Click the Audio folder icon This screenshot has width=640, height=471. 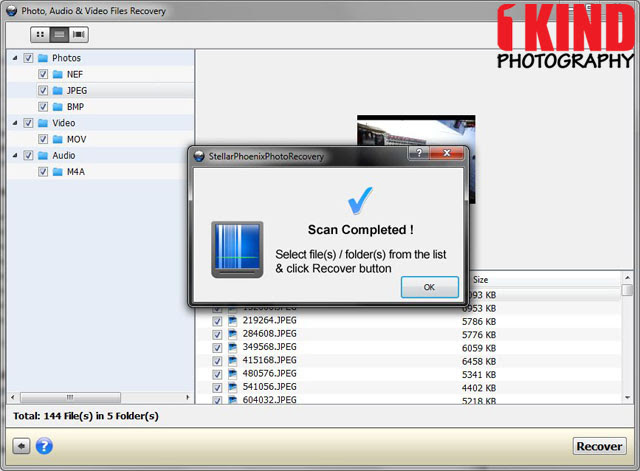(x=43, y=156)
